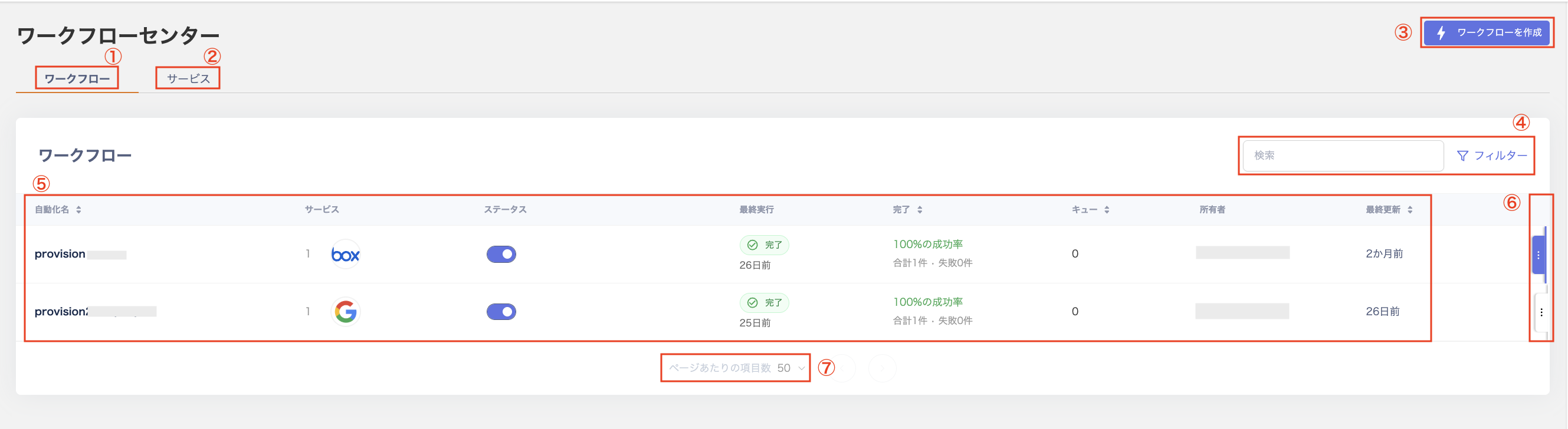Open the first provision workflow name

(x=60, y=254)
